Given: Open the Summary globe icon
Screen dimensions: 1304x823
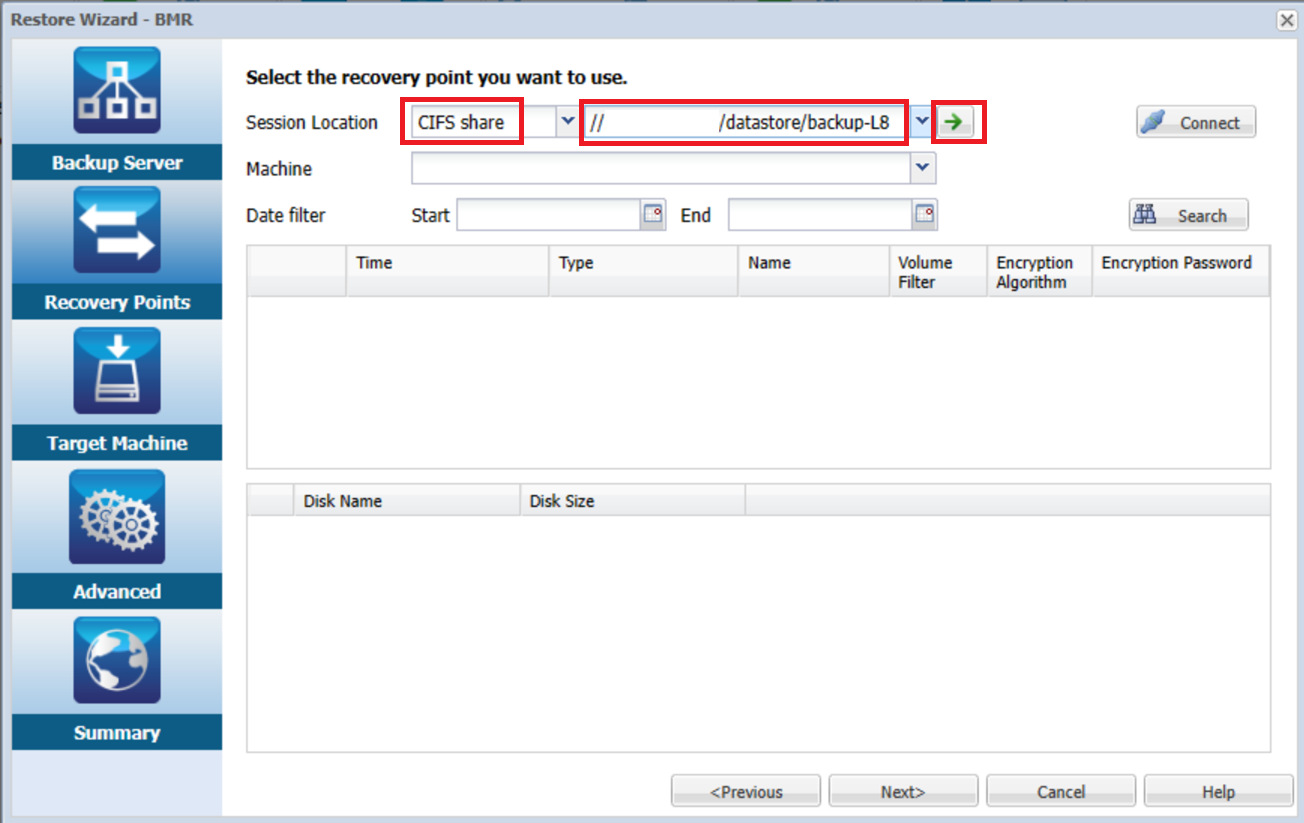Looking at the screenshot, I should coord(117,660).
